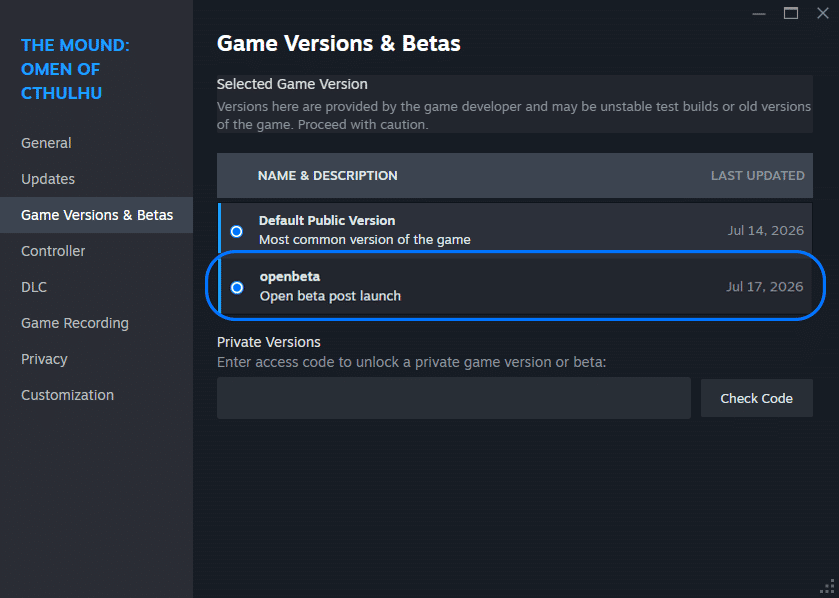839x598 pixels.
Task: Close the properties window
Action: click(x=823, y=13)
